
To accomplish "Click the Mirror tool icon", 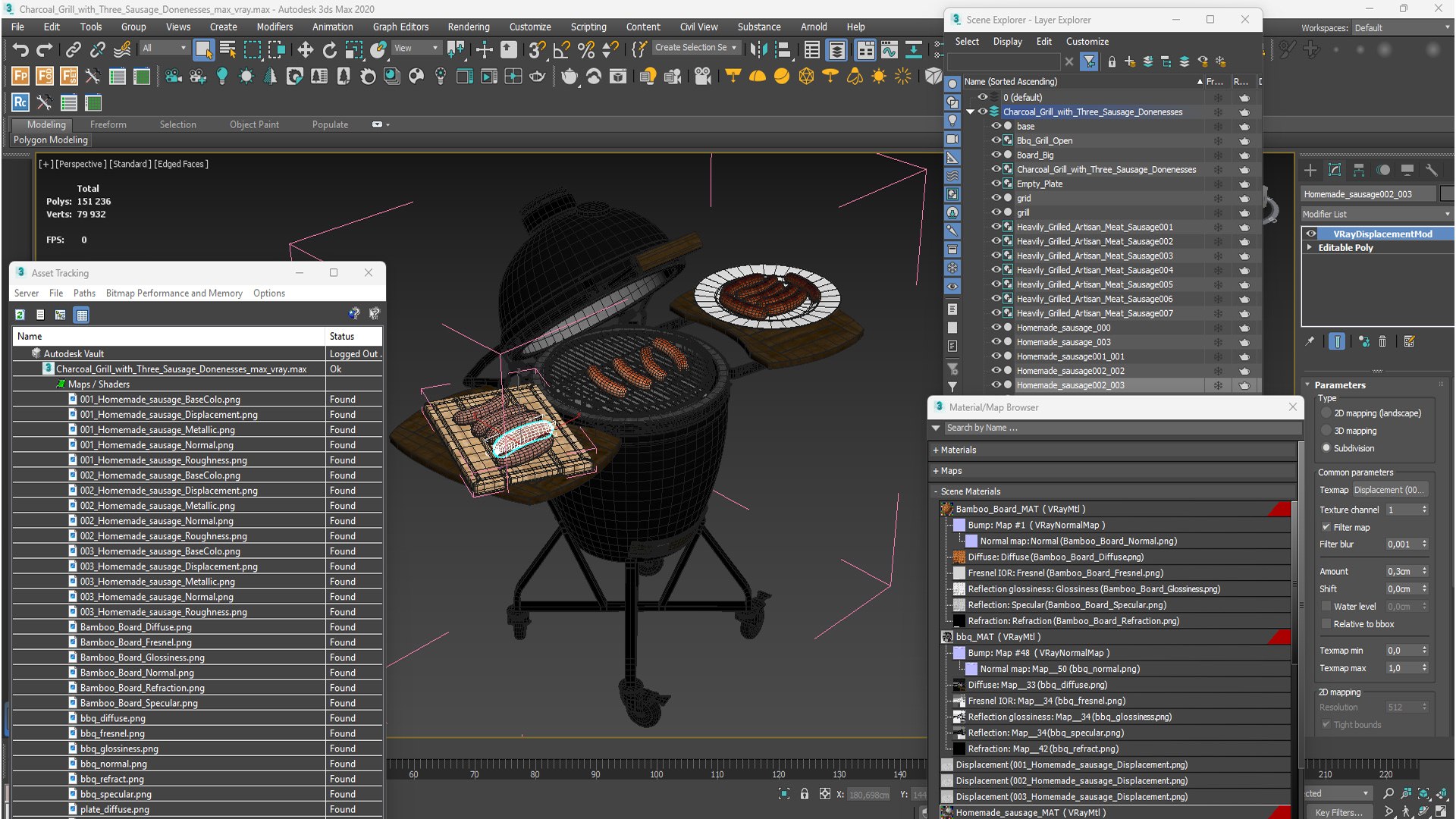I will click(x=758, y=50).
